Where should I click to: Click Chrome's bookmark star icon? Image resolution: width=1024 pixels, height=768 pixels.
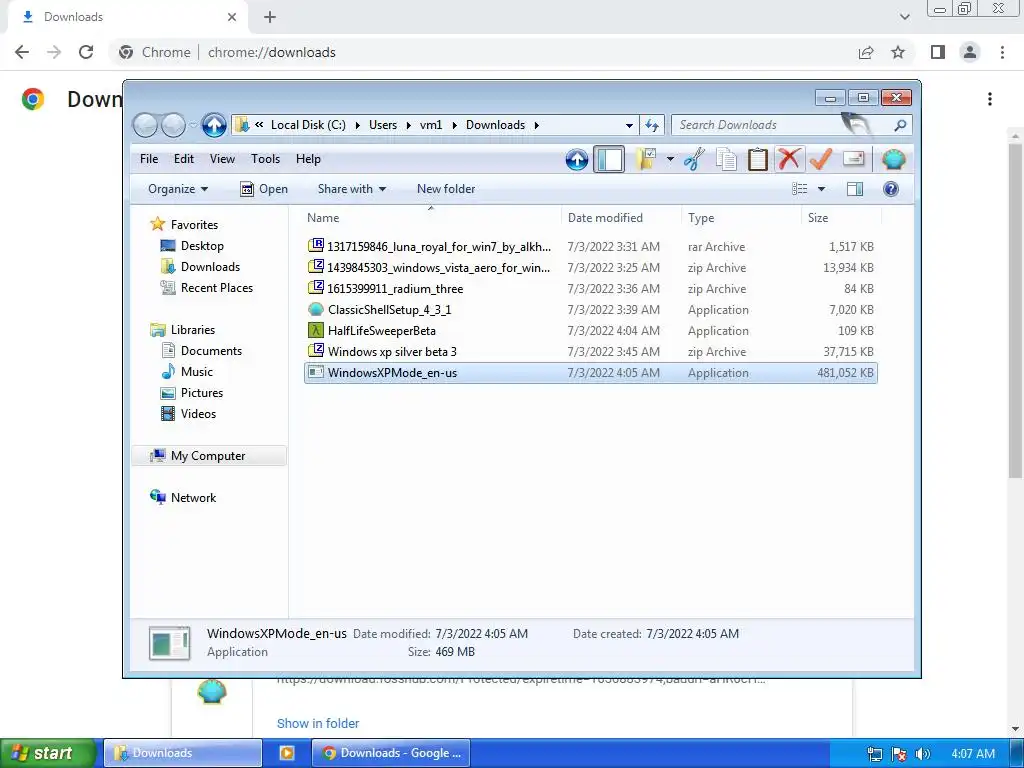(x=898, y=52)
